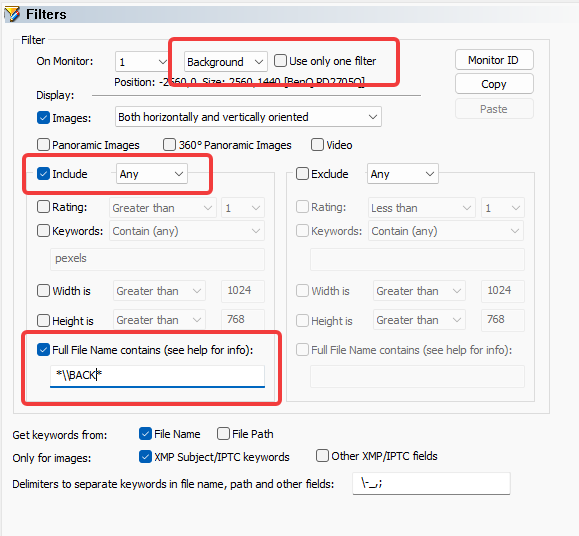Uncheck Include Full File Name contains checkbox
The image size is (579, 536).
click(x=43, y=350)
